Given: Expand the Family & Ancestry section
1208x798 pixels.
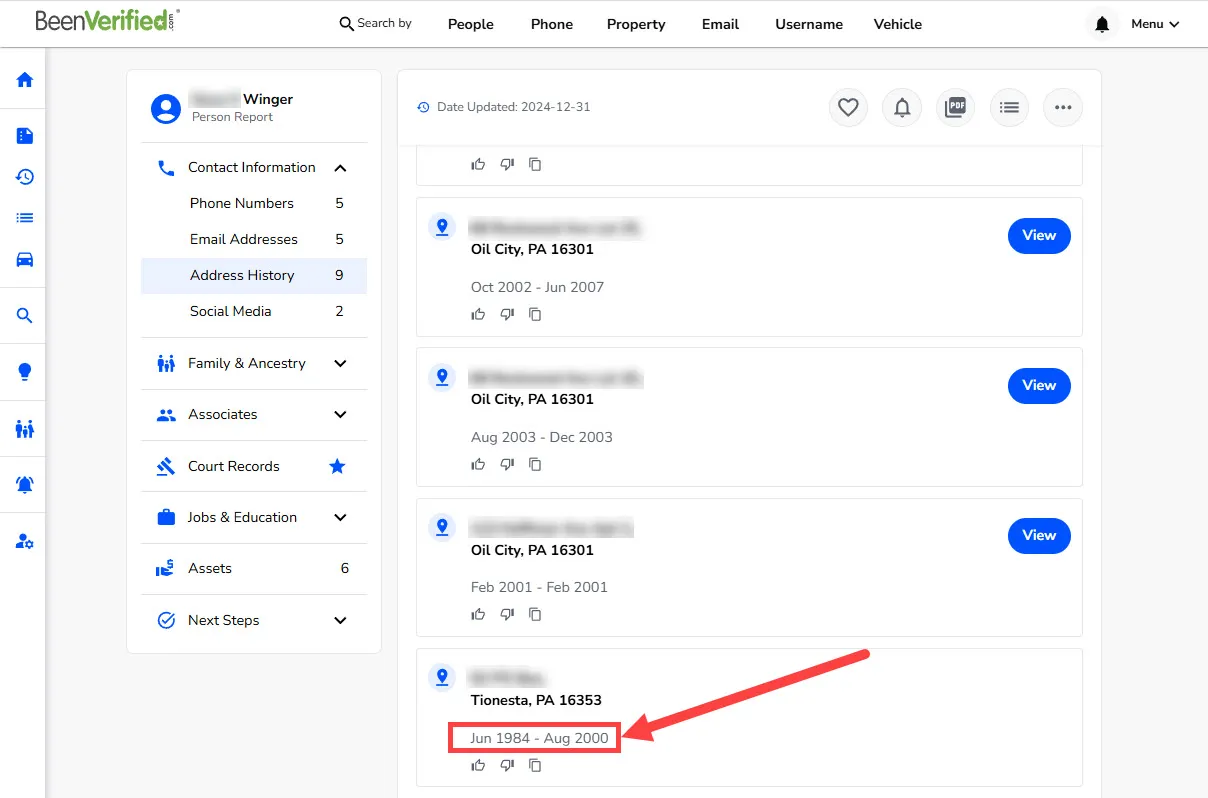Looking at the screenshot, I should pos(340,363).
